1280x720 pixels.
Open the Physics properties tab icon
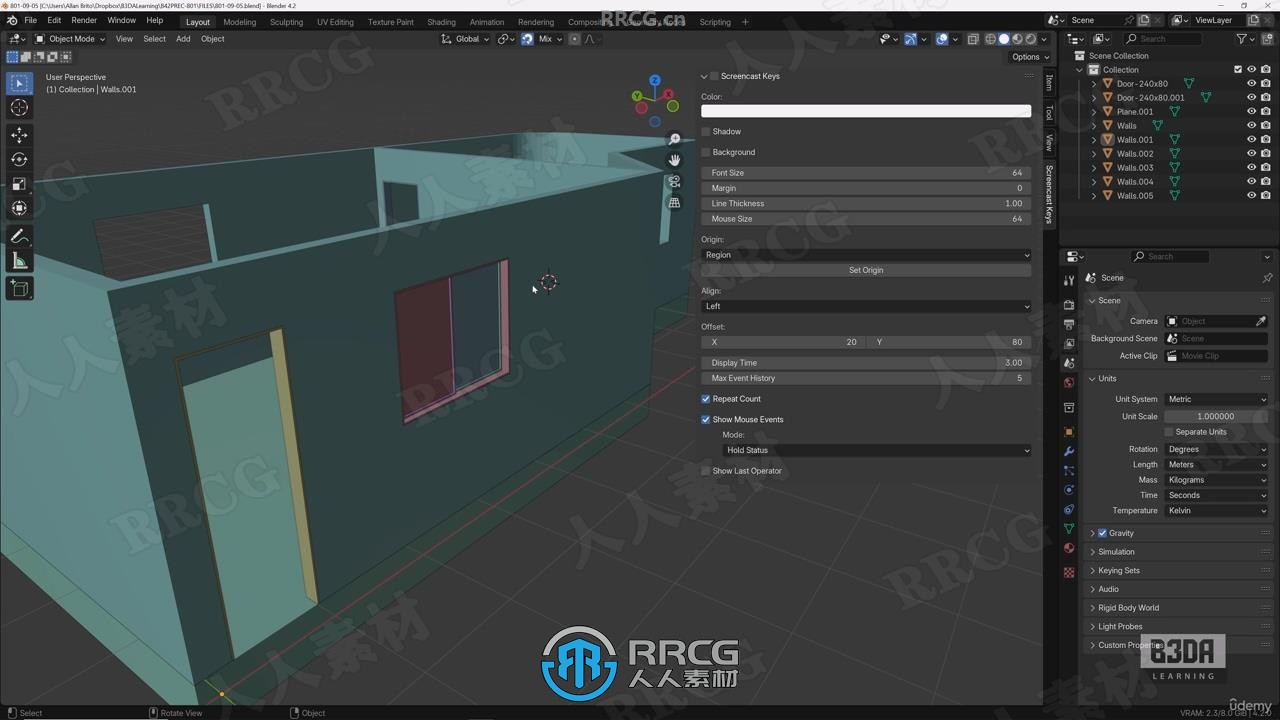1069,490
